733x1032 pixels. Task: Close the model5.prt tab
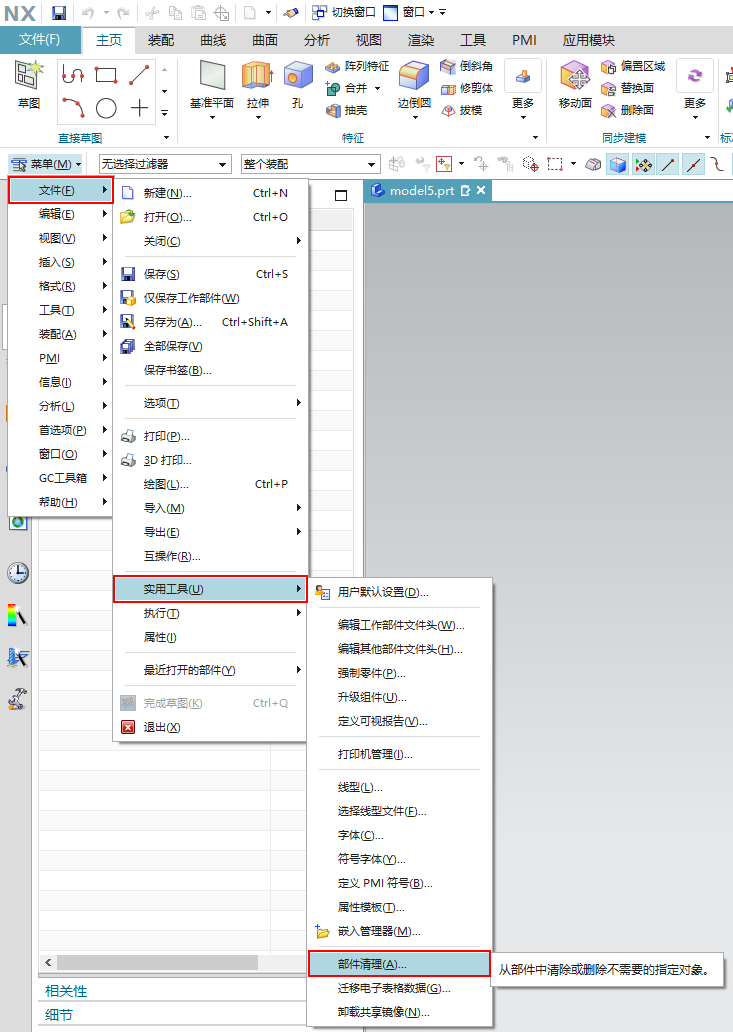pyautogui.click(x=481, y=190)
